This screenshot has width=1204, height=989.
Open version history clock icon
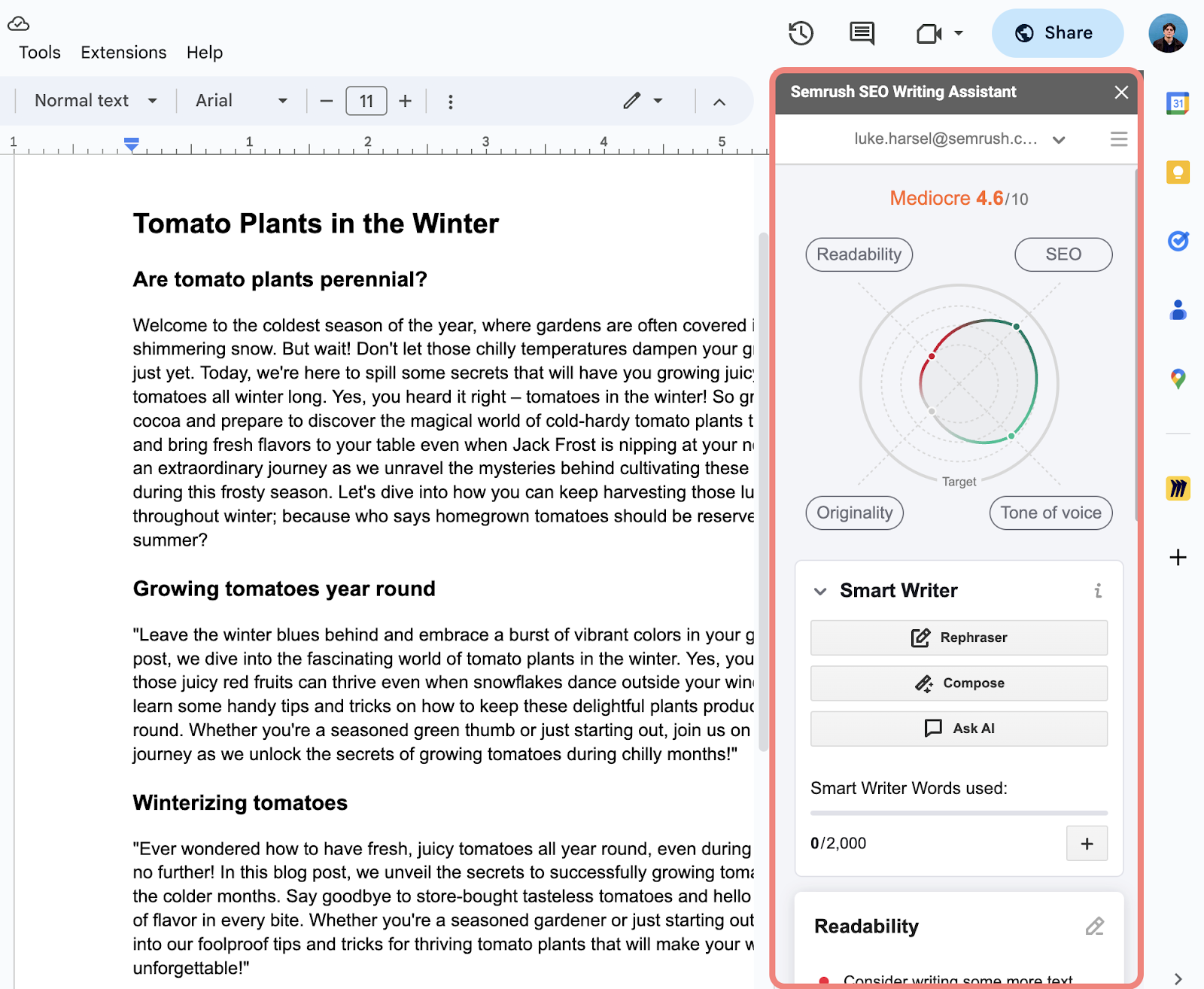click(801, 33)
